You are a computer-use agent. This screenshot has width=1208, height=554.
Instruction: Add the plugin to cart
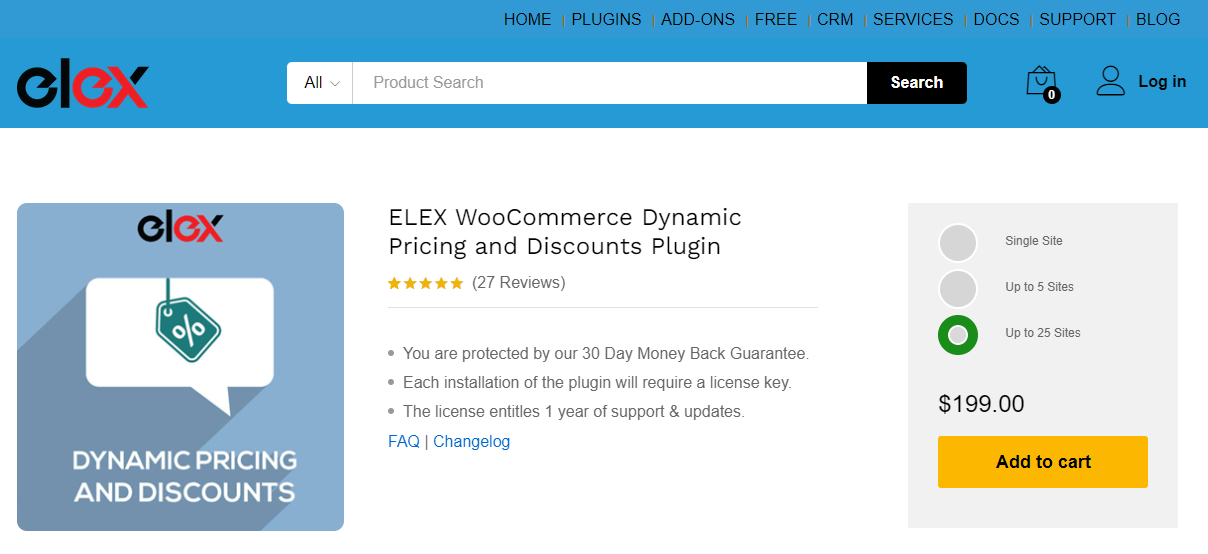[1043, 462]
